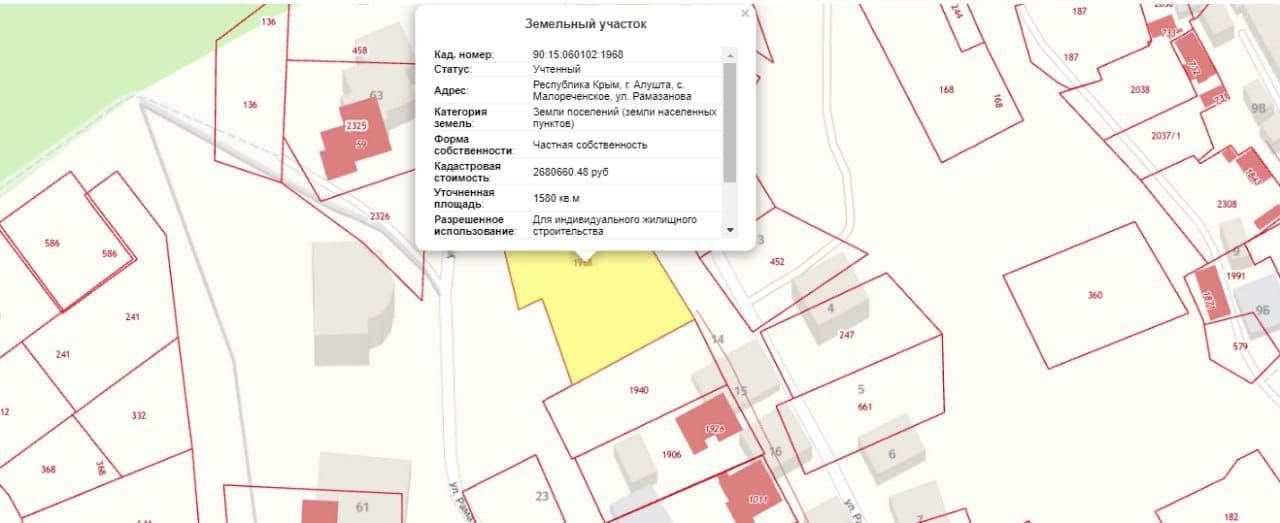Viewport: 1280px width, 523px height.
Task: Close the Земельный участок popup
Action: (x=744, y=14)
